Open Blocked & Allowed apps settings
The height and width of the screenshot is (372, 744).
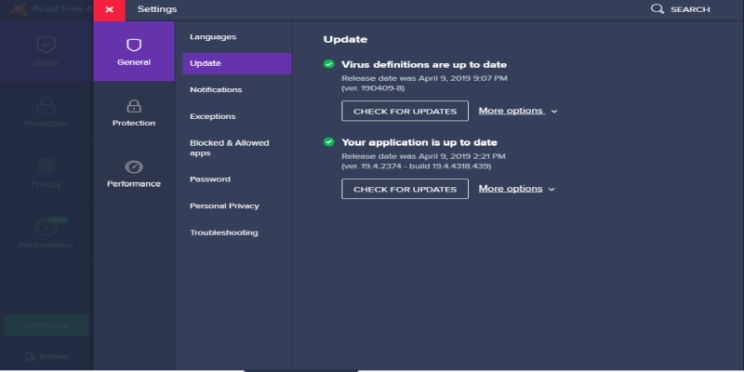coord(229,148)
